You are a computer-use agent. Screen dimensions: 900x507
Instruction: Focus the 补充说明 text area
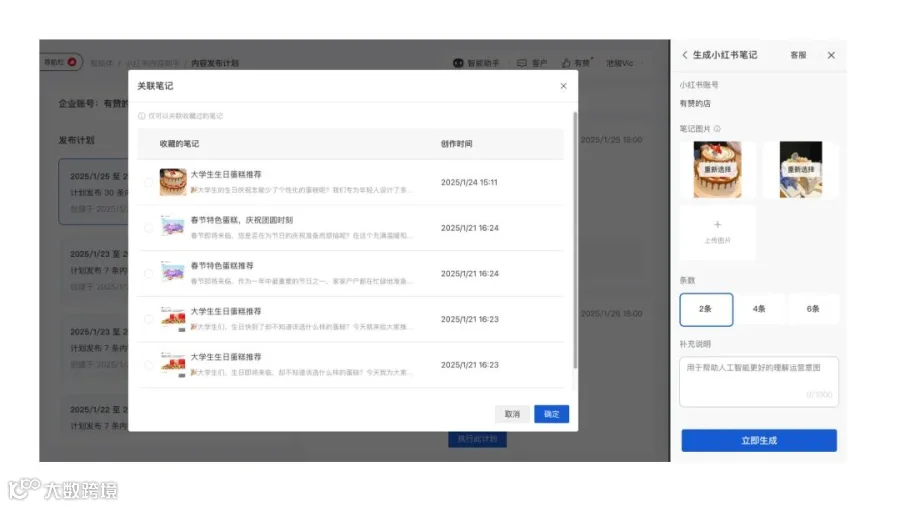tap(759, 382)
